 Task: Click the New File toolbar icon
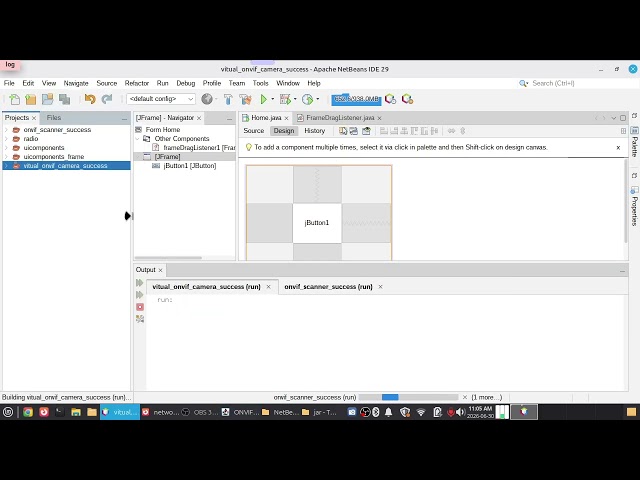tap(14, 99)
